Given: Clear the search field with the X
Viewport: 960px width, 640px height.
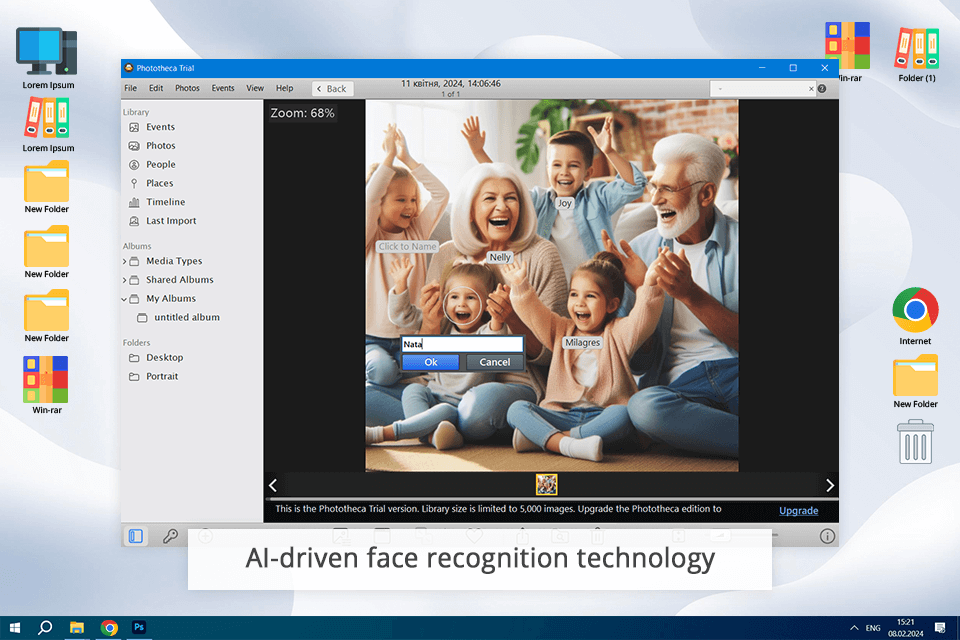Looking at the screenshot, I should point(811,89).
